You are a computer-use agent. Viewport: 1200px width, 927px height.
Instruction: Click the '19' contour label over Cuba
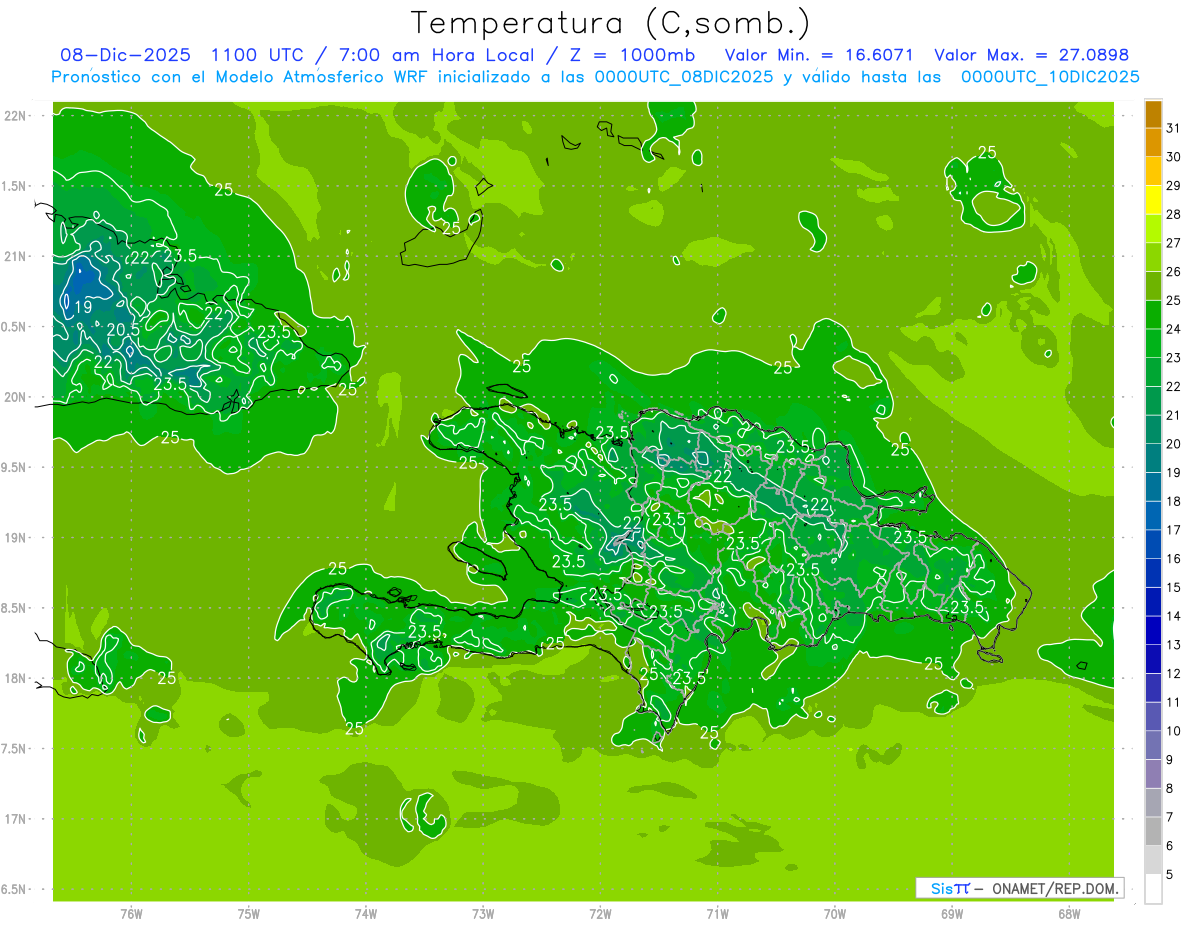click(84, 308)
